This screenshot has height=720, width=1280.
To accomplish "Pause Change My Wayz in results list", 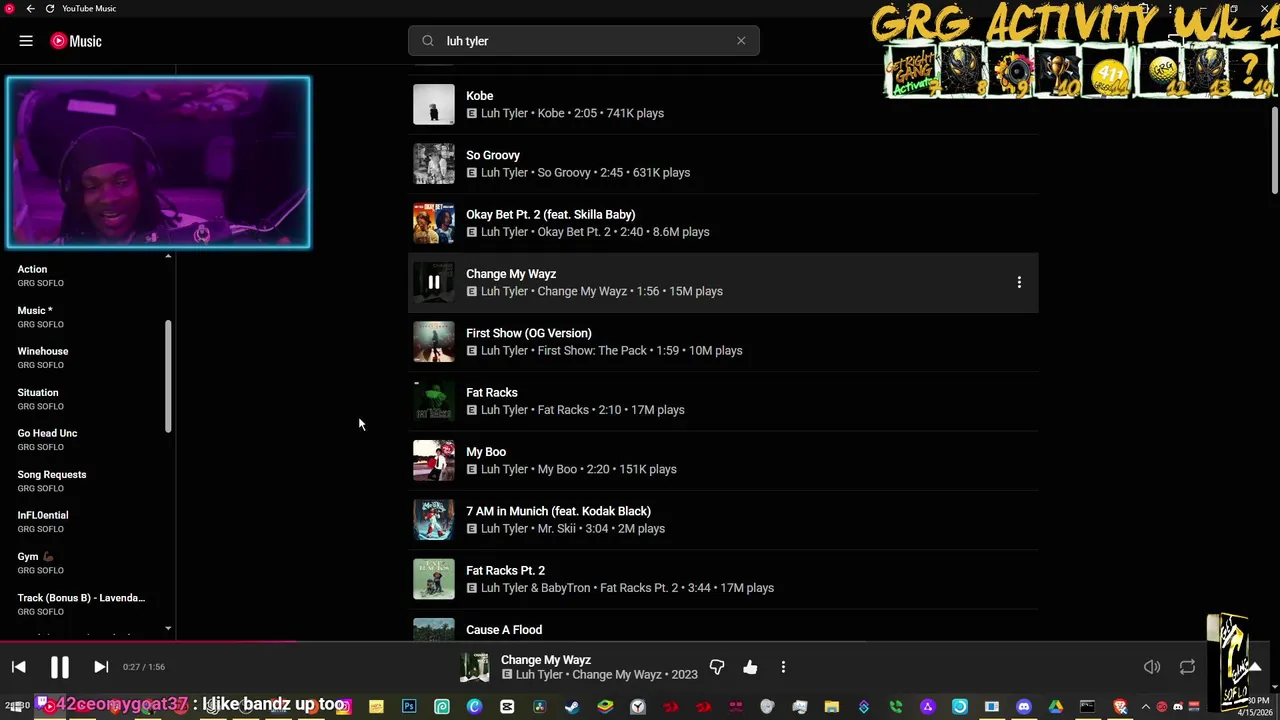I will coord(434,282).
